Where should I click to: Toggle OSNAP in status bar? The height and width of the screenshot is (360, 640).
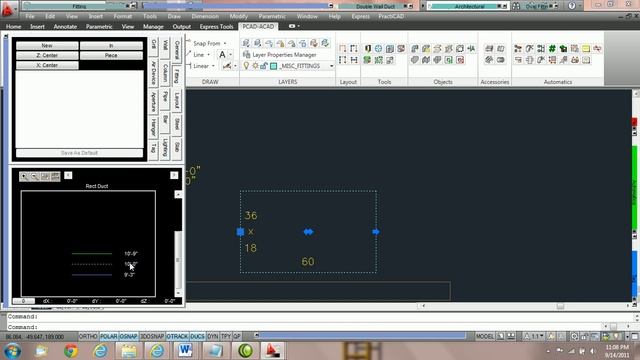click(x=129, y=336)
